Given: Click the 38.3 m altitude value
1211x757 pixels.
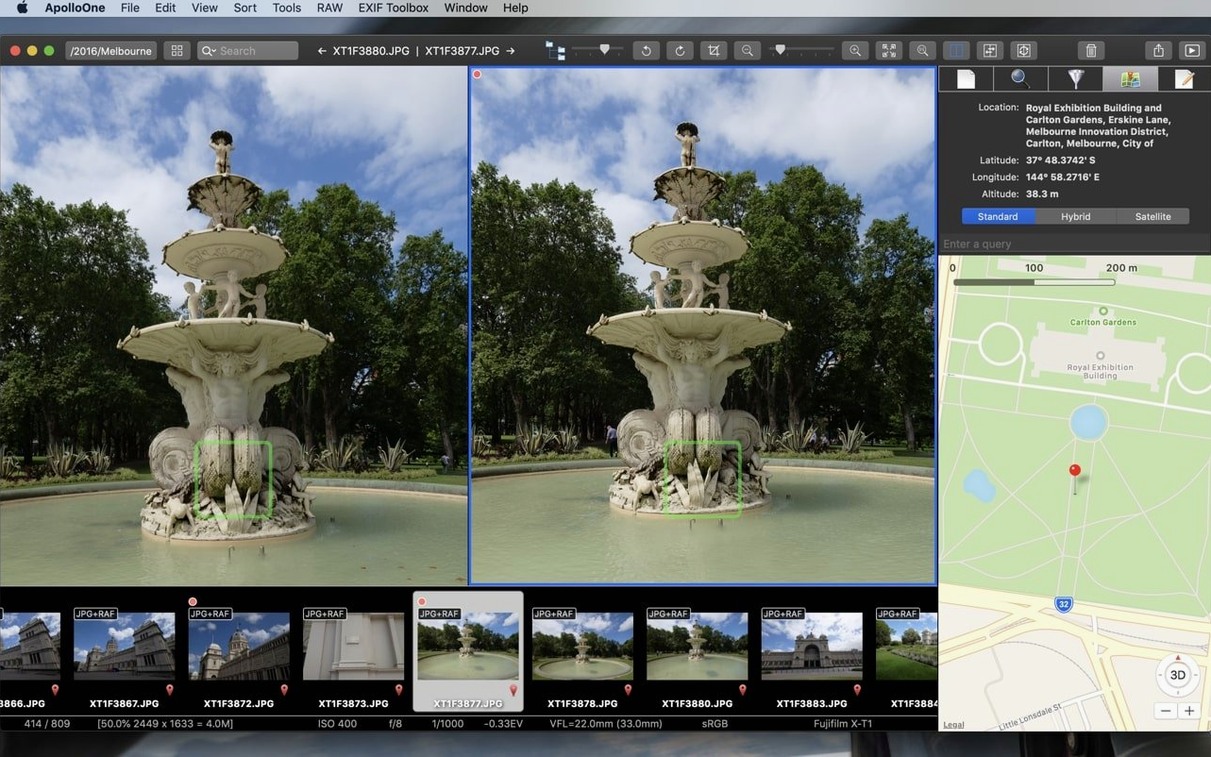Looking at the screenshot, I should point(1043,194).
